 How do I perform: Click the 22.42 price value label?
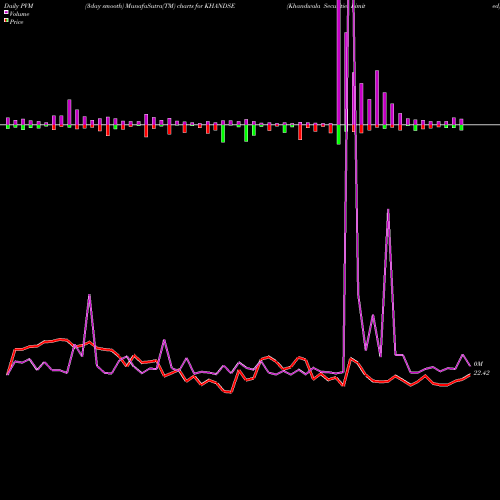481,373
